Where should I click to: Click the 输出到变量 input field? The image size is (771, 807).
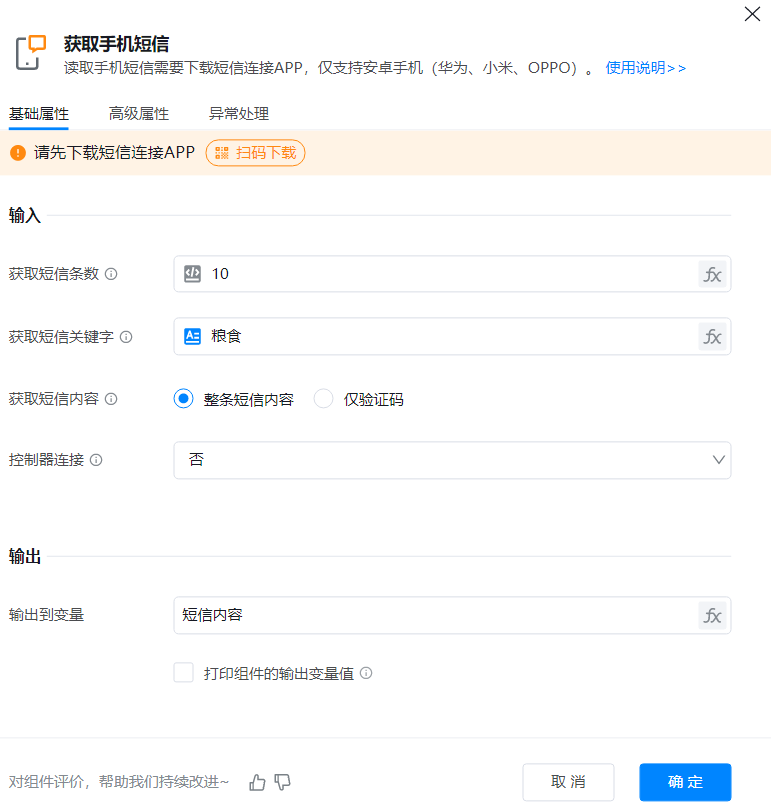coord(435,616)
